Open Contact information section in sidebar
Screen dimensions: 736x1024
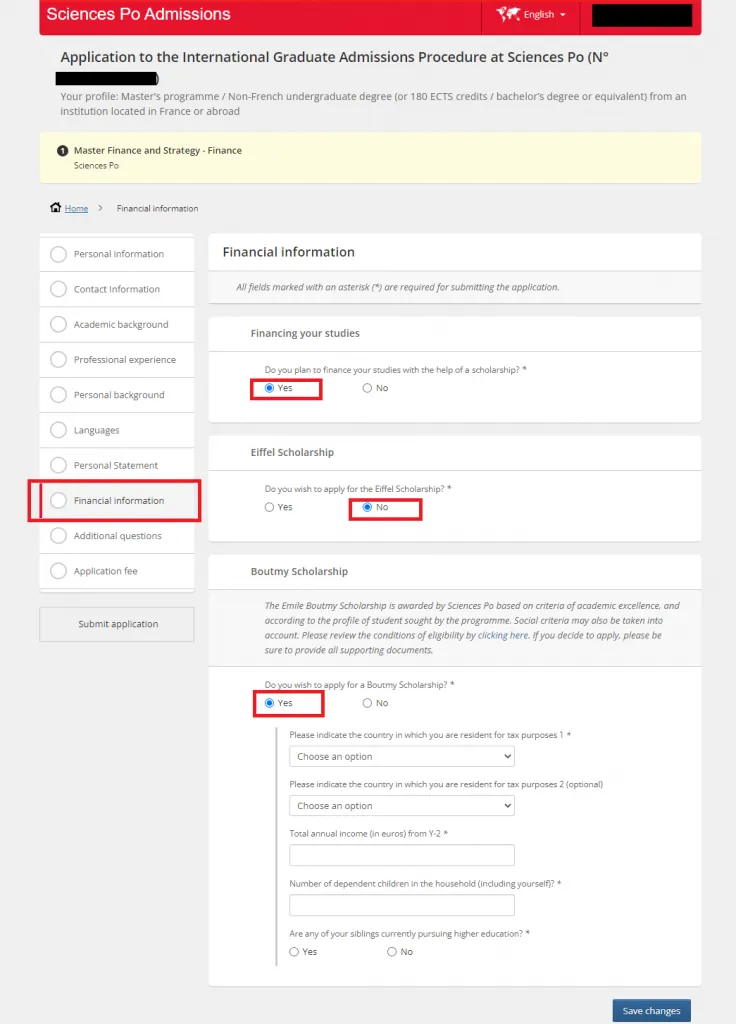pyautogui.click(x=117, y=289)
